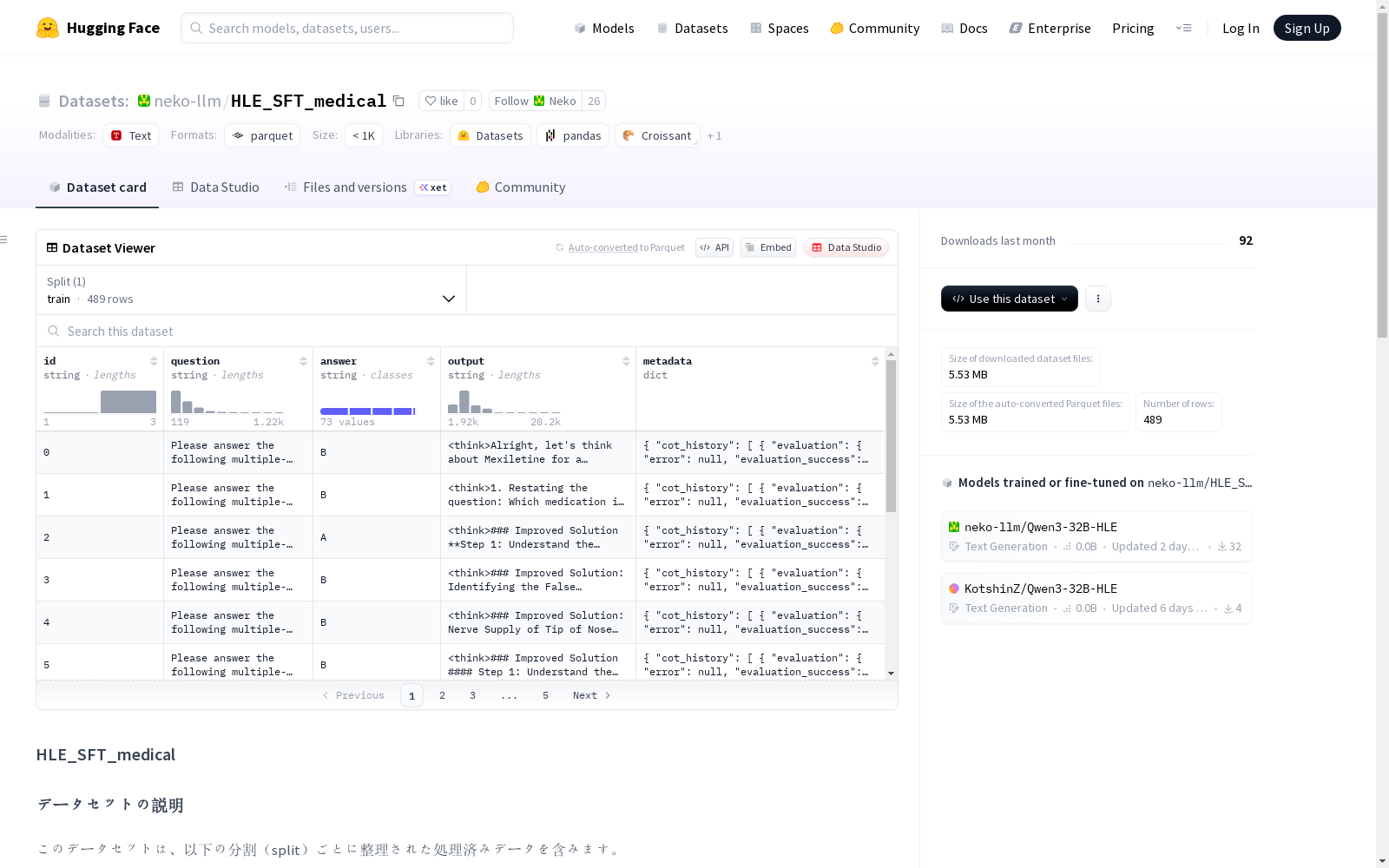Open Community in the top navigation
This screenshot has width=1389, height=868.
coord(875,28)
